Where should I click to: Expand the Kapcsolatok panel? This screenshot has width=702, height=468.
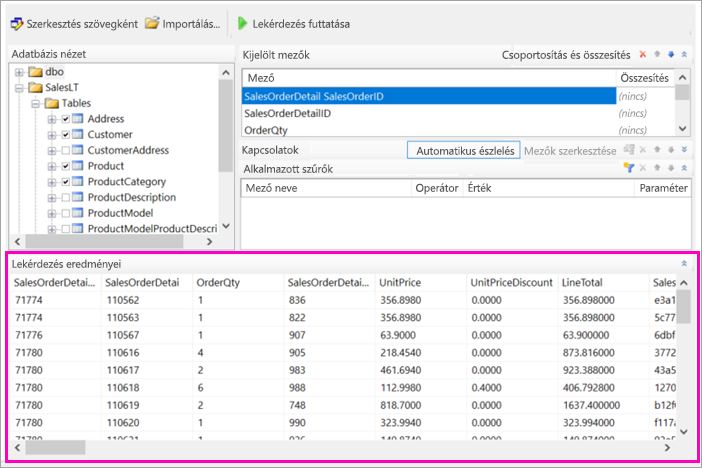click(684, 150)
